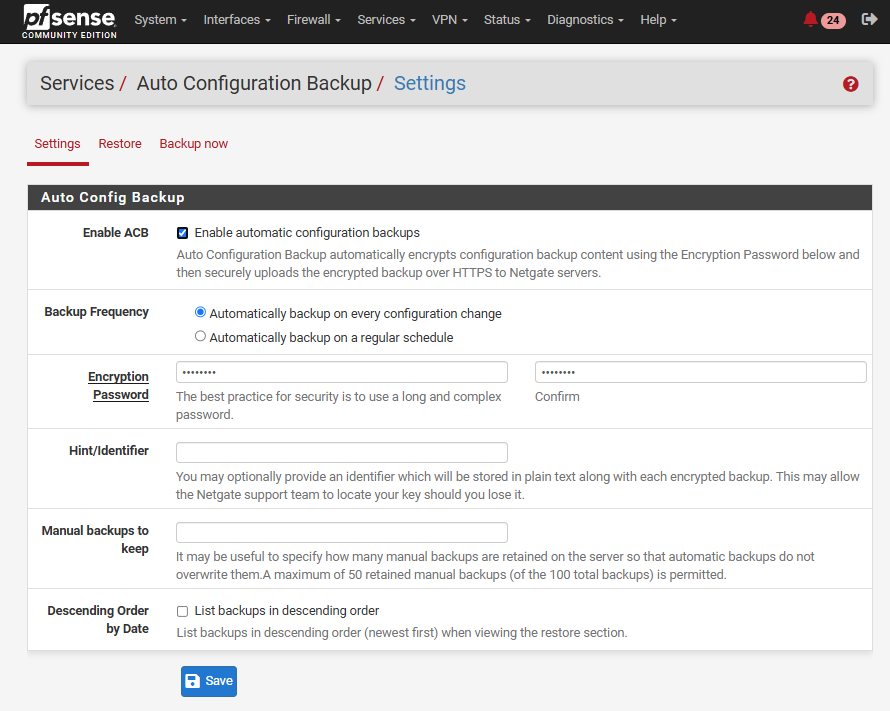Expand the Diagnostics dropdown menu

(x=585, y=20)
